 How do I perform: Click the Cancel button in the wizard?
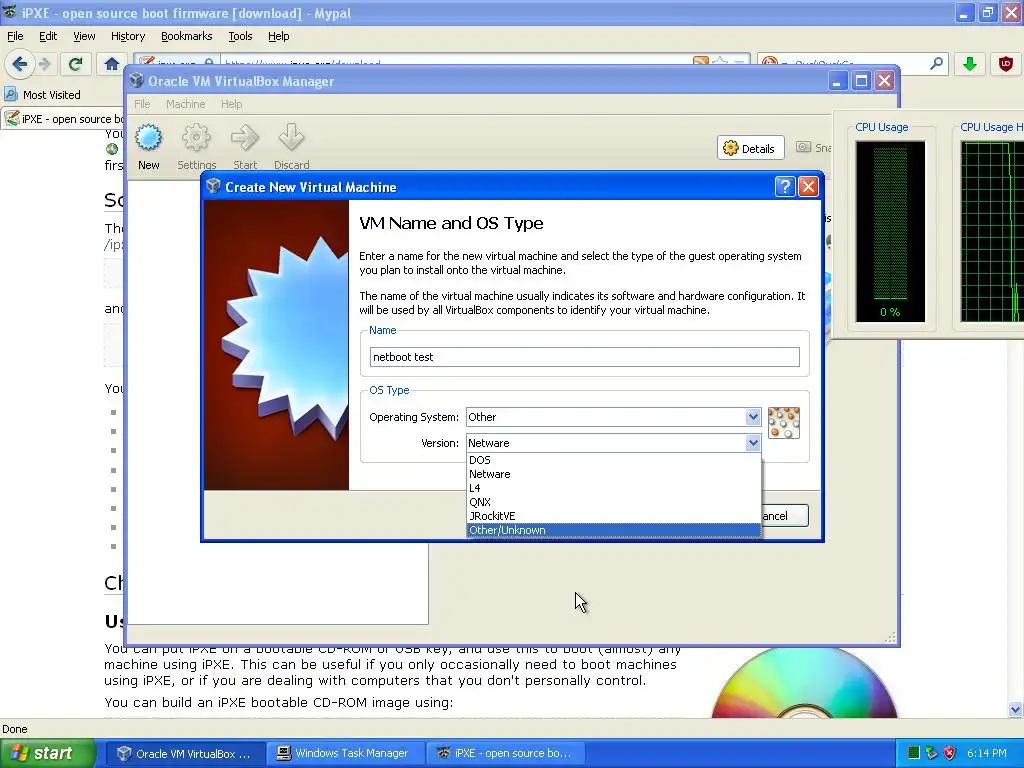tap(784, 516)
